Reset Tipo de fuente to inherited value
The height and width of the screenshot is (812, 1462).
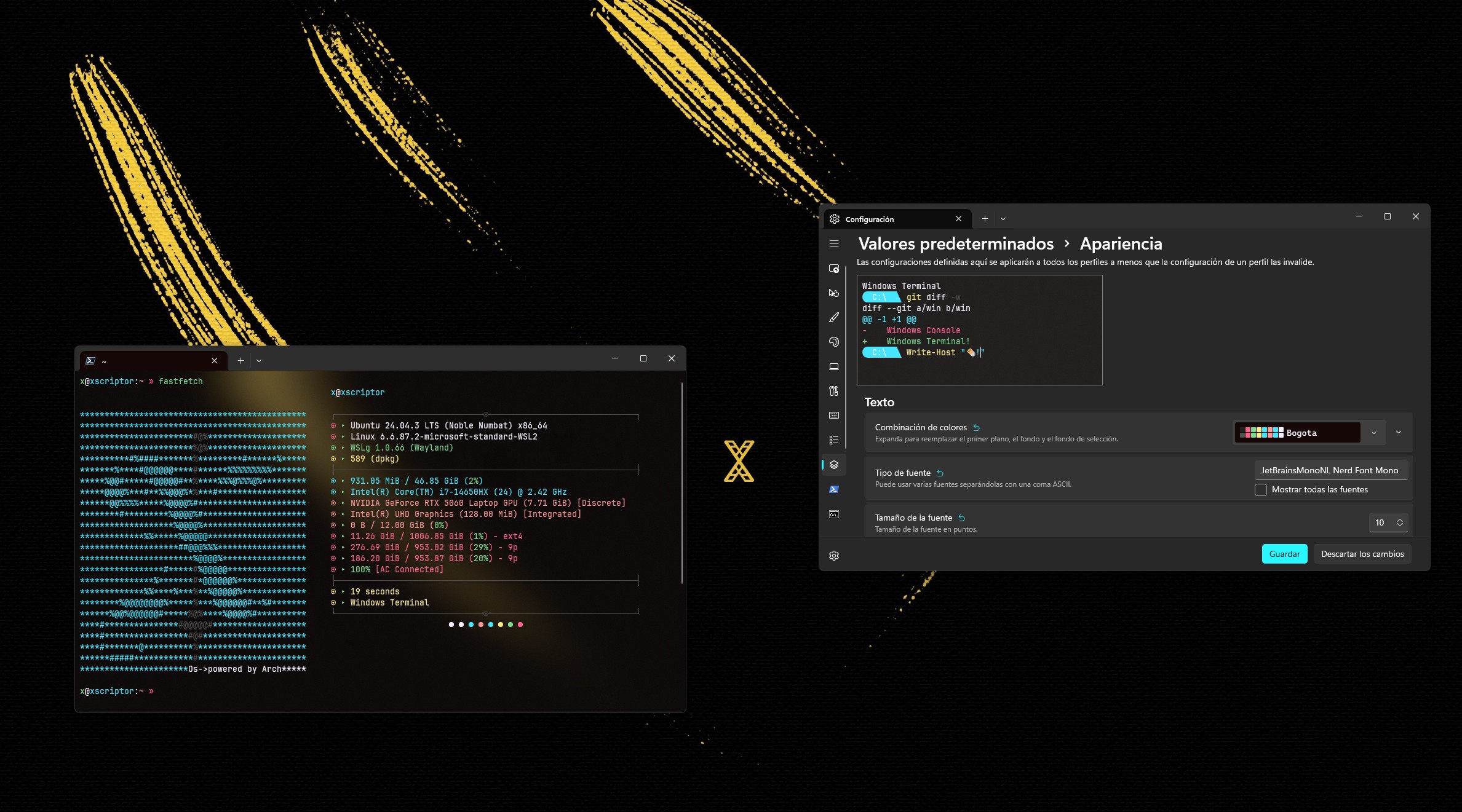(x=940, y=473)
